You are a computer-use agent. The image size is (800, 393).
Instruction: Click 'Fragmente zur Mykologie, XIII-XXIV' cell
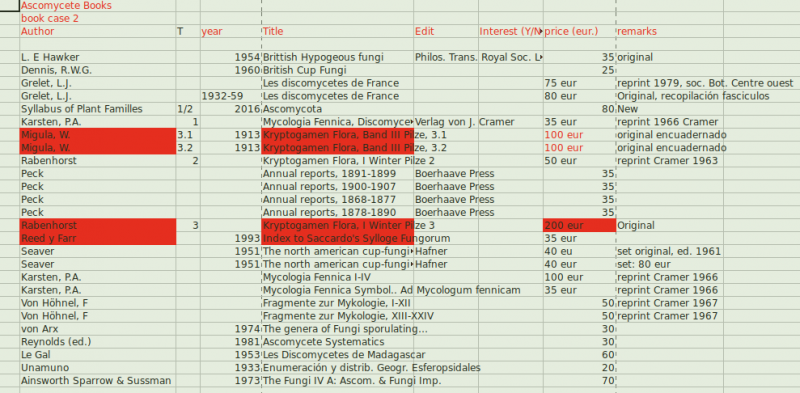click(348, 316)
